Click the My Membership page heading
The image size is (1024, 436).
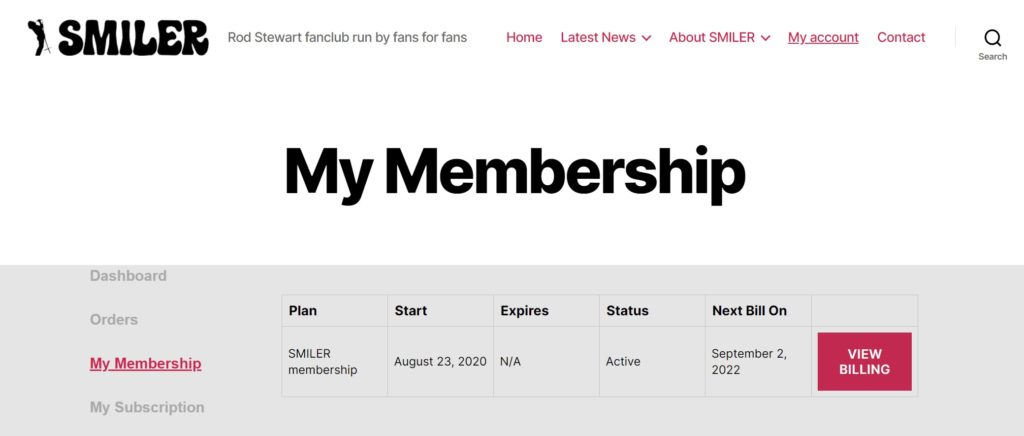[x=515, y=172]
